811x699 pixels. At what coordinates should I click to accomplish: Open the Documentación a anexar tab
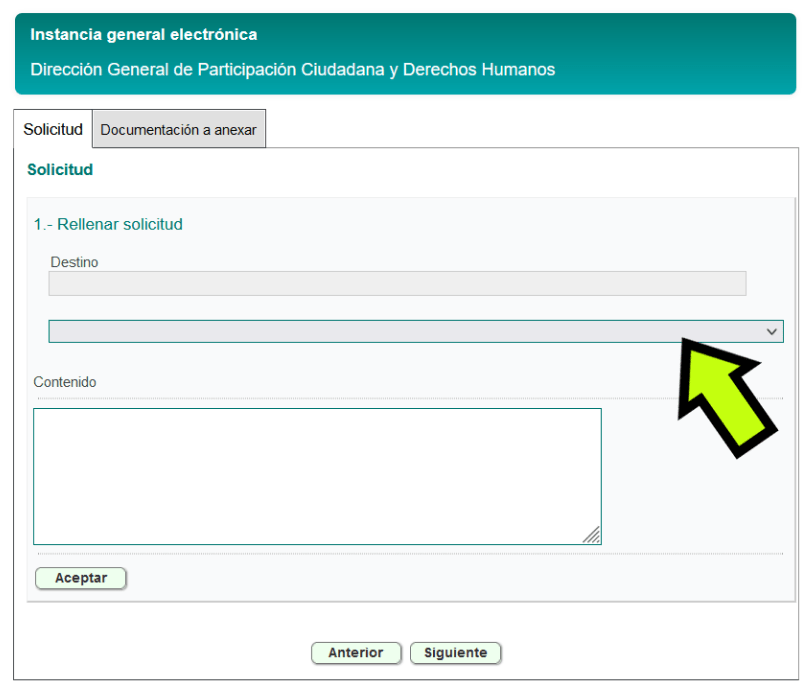tap(178, 130)
